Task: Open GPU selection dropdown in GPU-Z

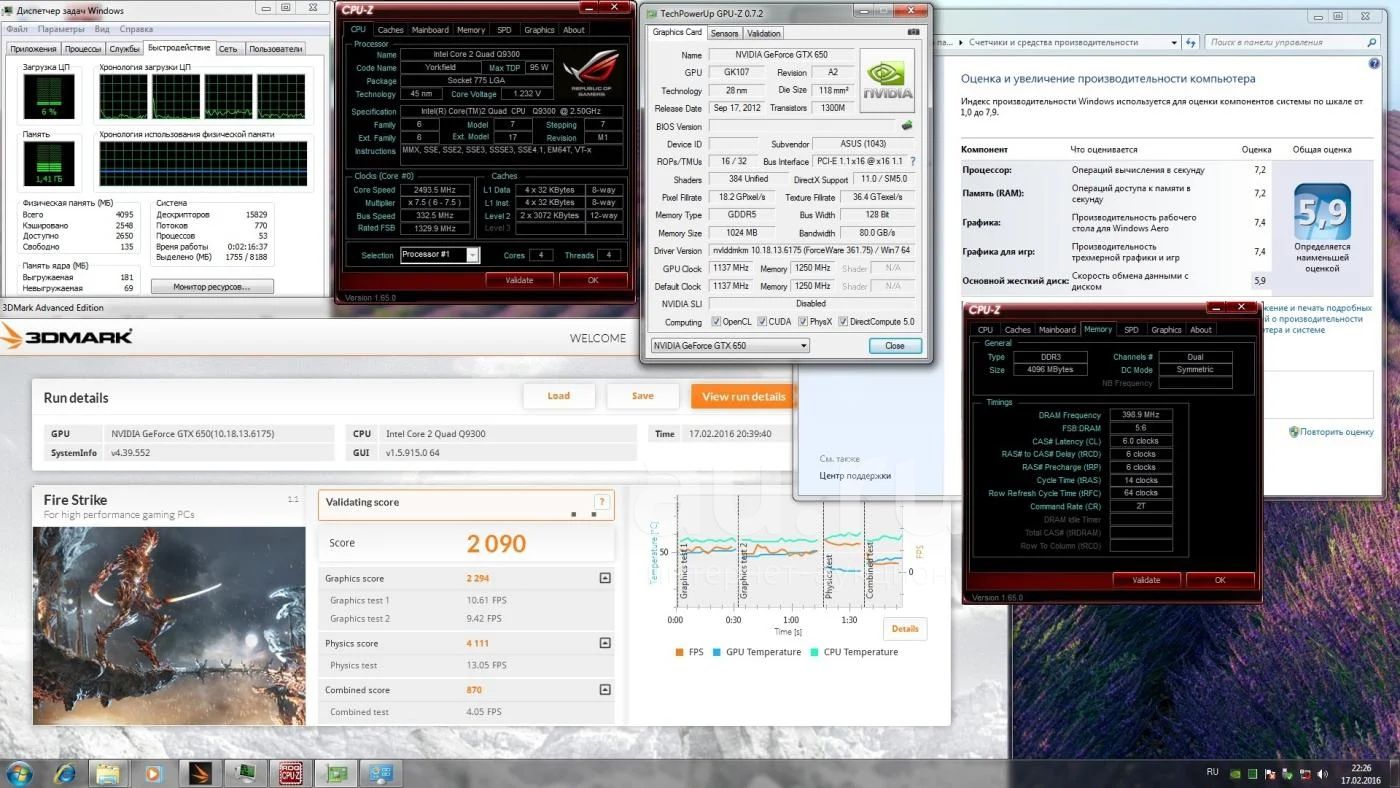Action: coord(729,346)
